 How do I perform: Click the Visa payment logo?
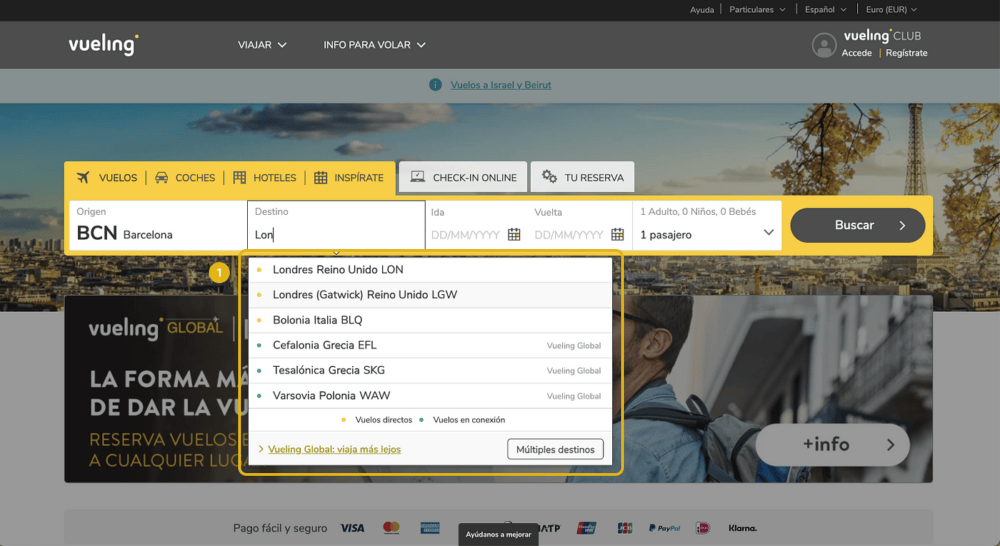coord(352,528)
